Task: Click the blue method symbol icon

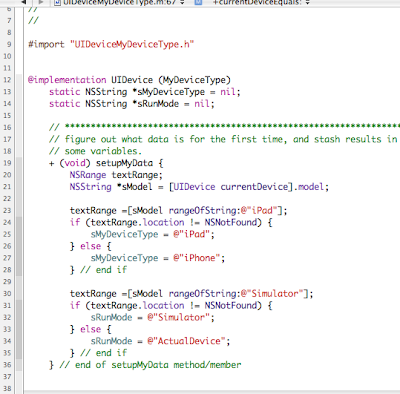Action: point(198,2)
